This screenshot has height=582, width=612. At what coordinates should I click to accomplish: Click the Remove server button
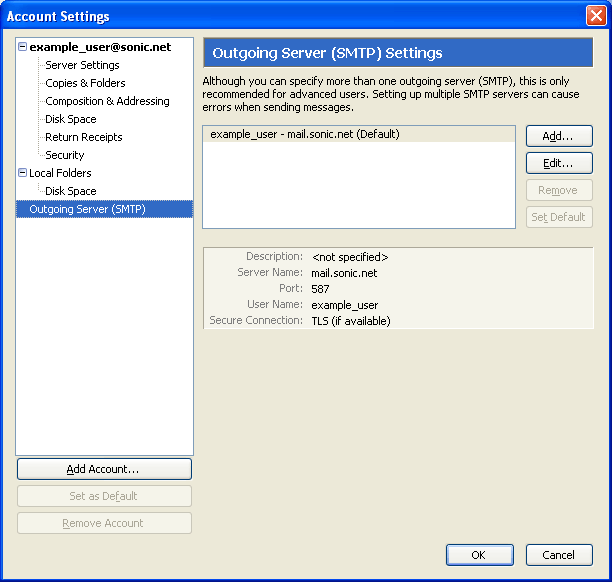[x=559, y=190]
